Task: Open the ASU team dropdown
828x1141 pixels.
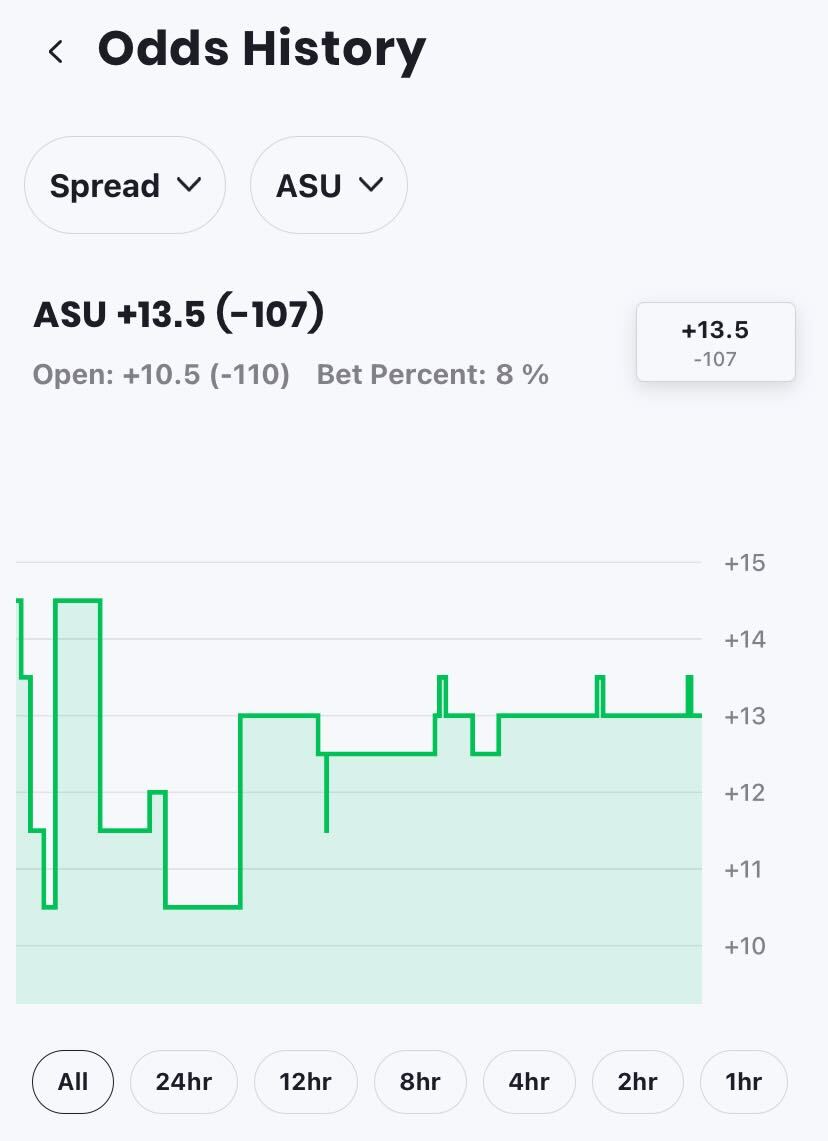Action: click(x=329, y=185)
